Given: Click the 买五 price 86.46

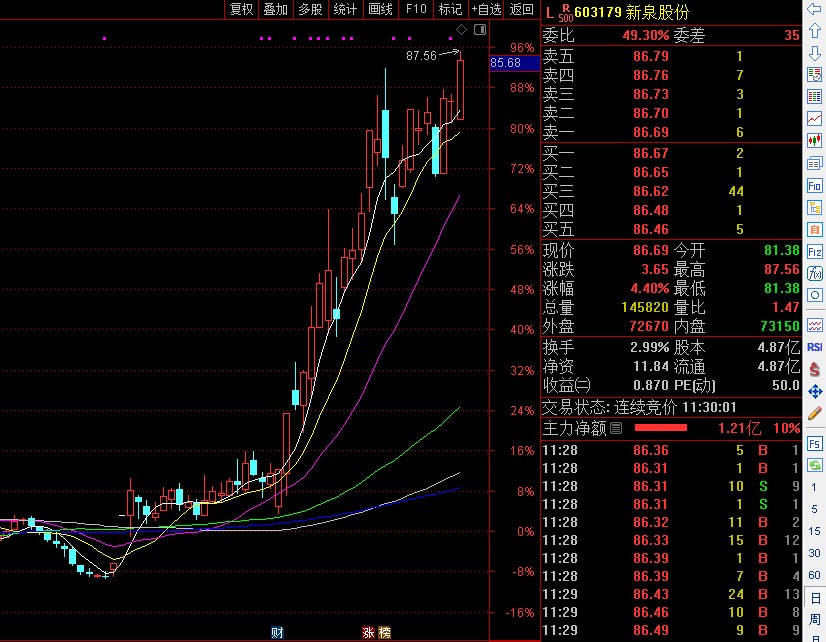Looking at the screenshot, I should coord(651,229).
